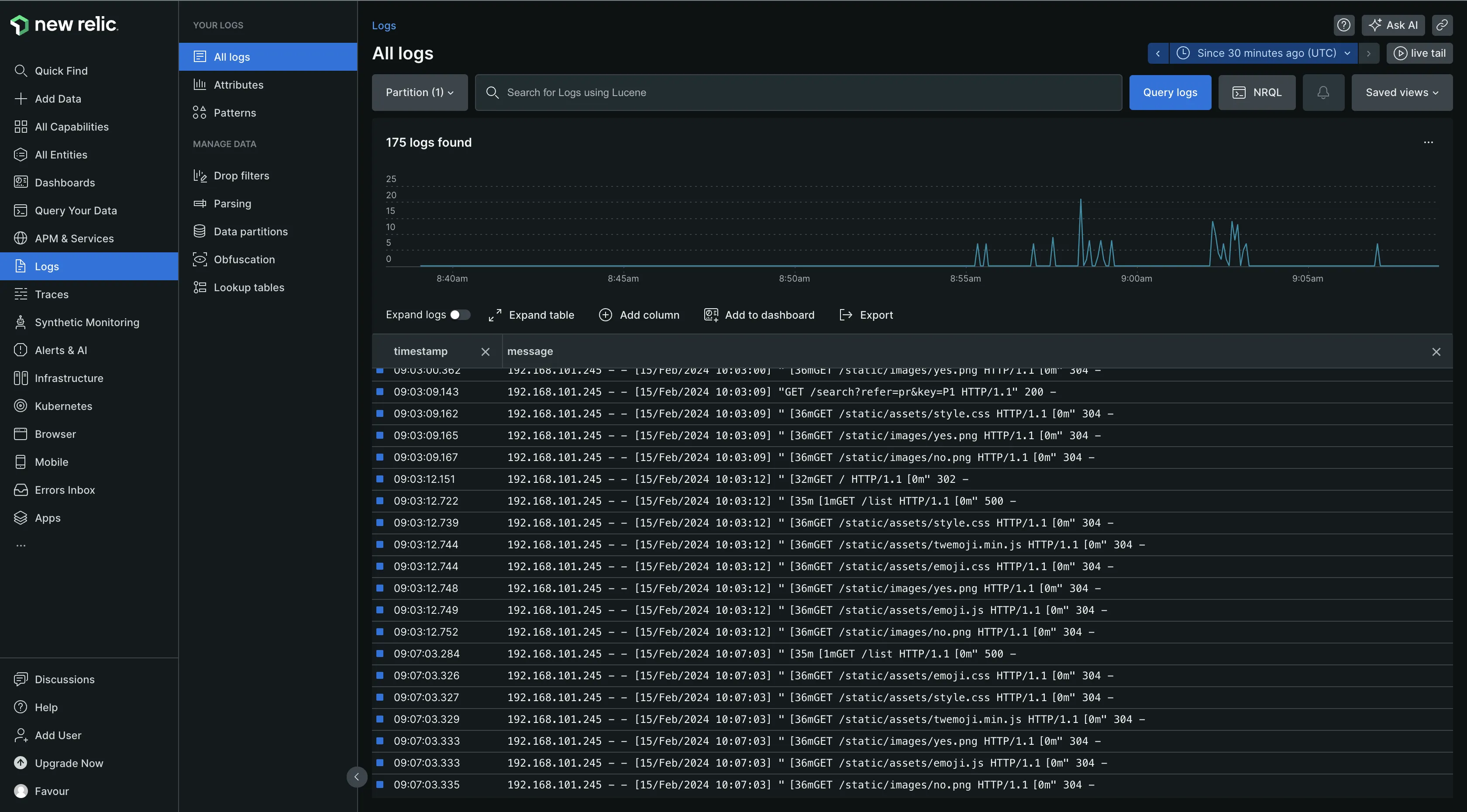The height and width of the screenshot is (812, 1467).
Task: Click the NRQL button
Action: 1257,92
